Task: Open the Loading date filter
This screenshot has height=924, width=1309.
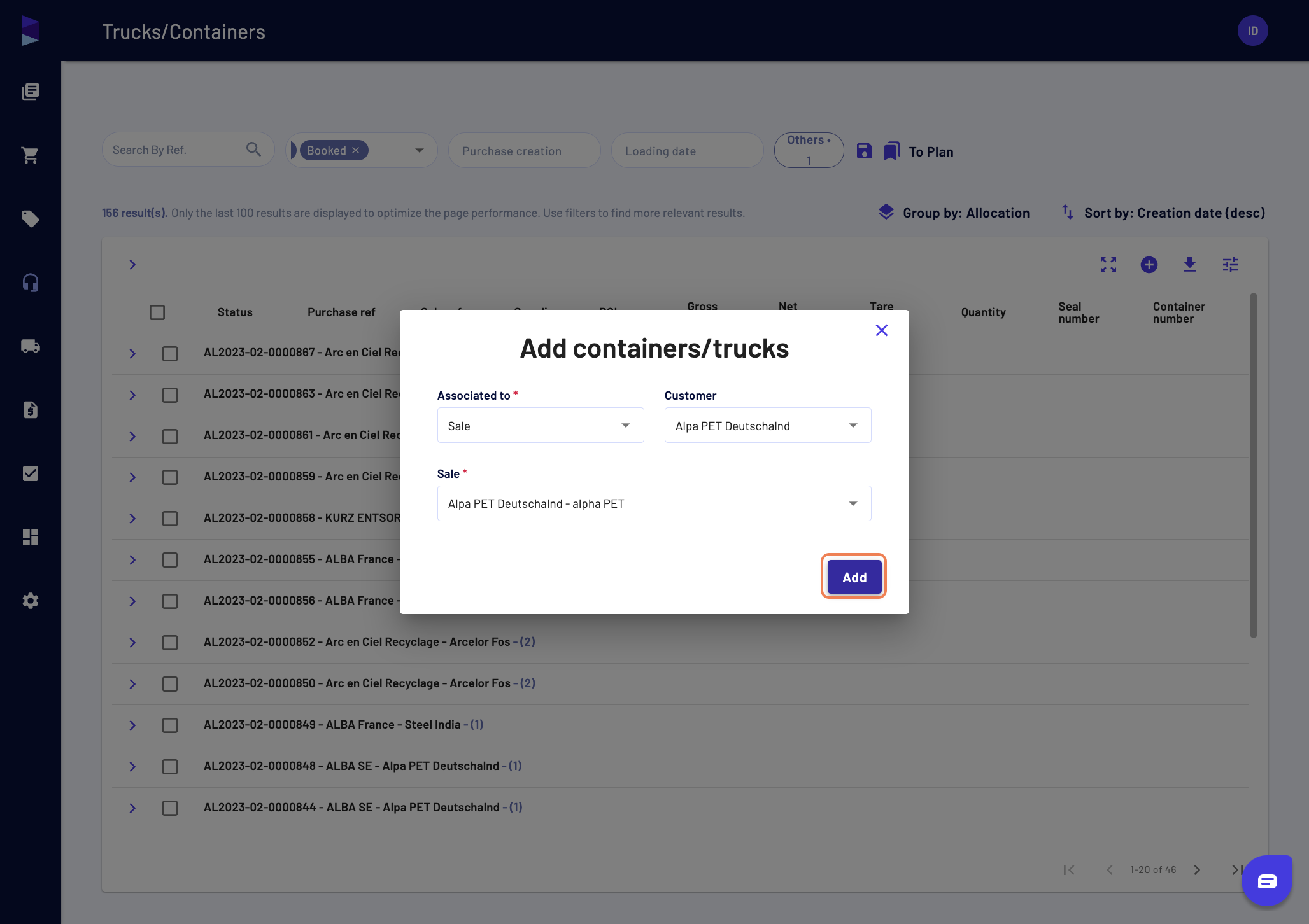Action: point(687,151)
